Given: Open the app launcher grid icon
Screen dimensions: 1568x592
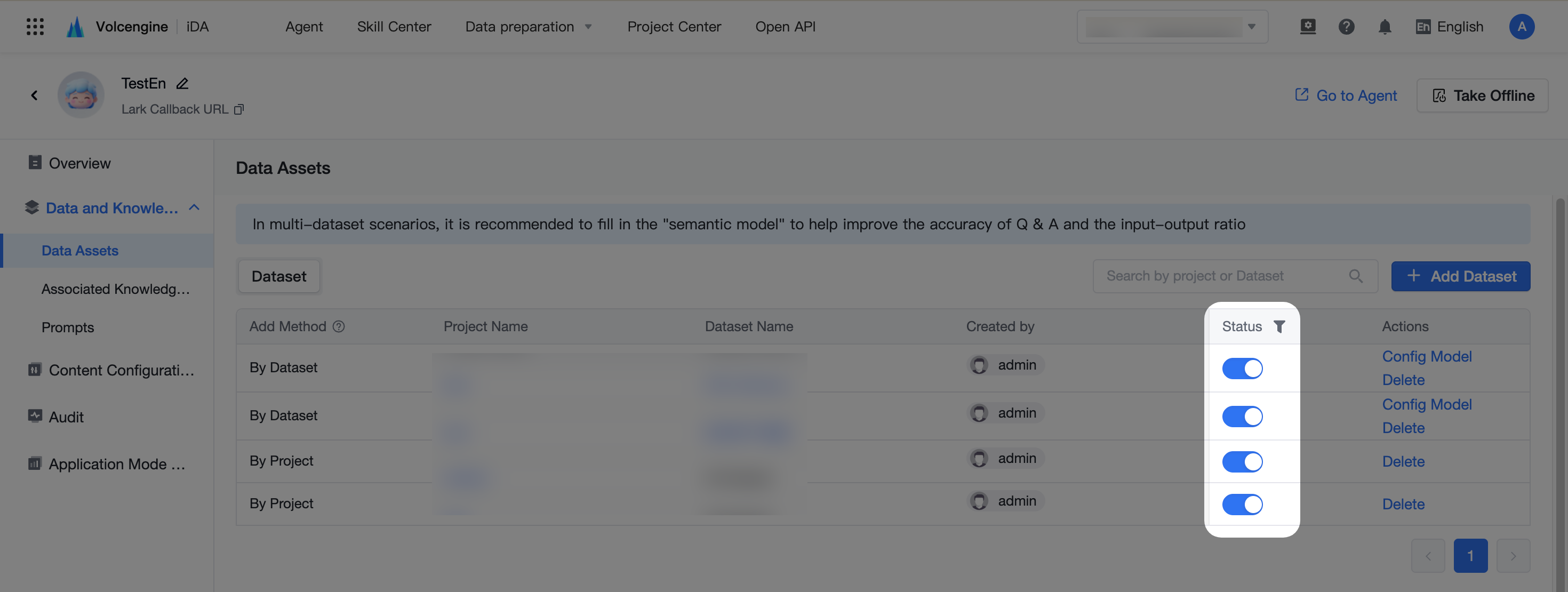Looking at the screenshot, I should click(x=35, y=27).
